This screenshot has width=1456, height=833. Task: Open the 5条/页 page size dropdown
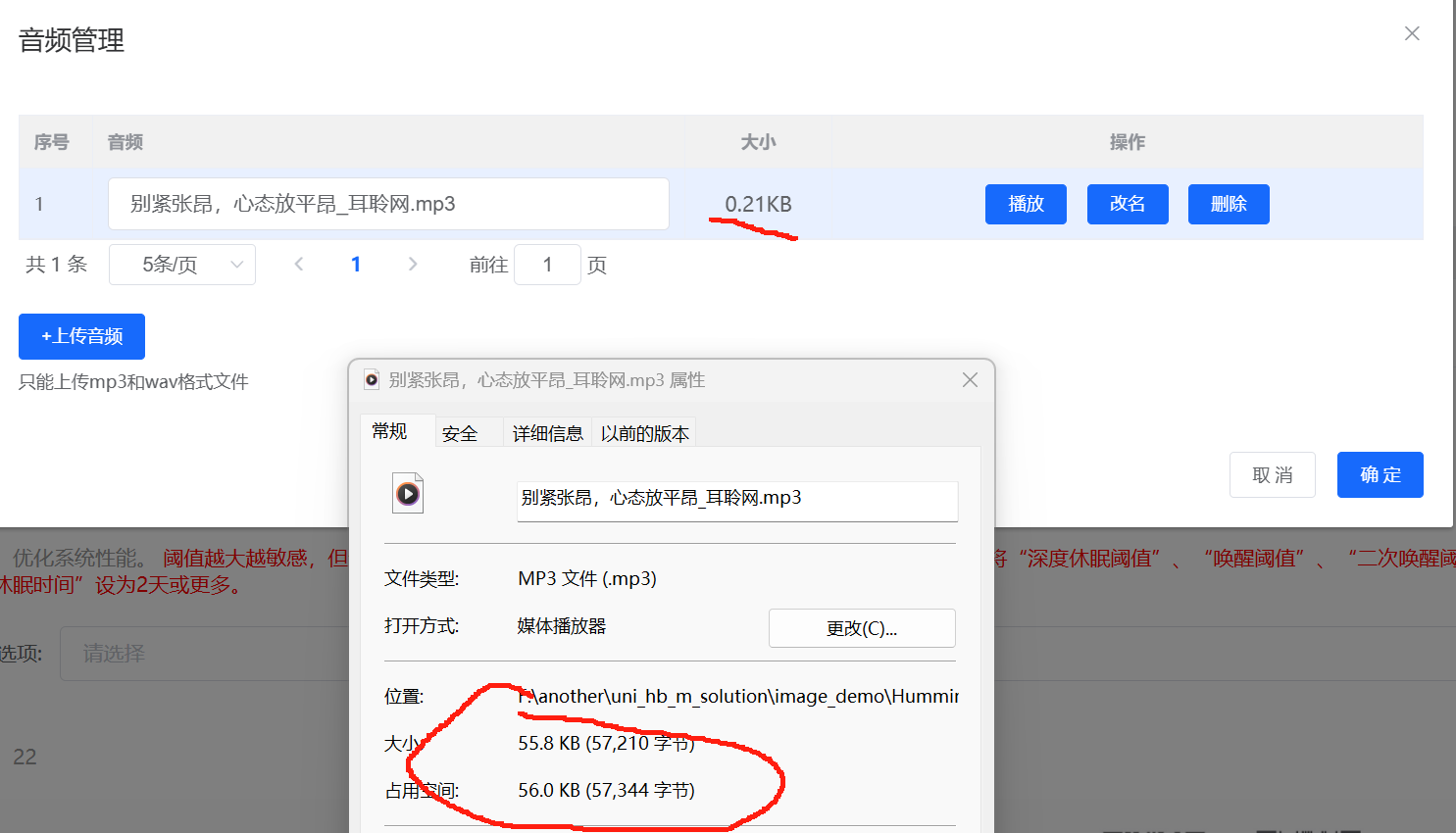click(181, 265)
